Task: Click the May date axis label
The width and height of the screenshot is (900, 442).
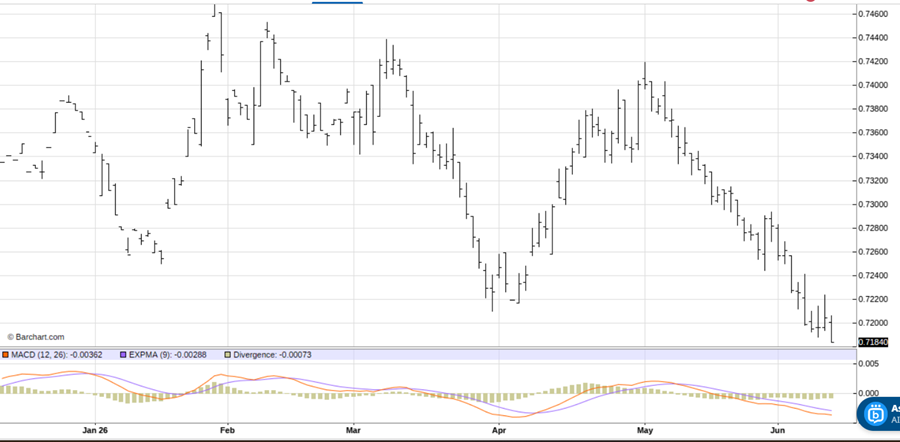Action: (x=645, y=430)
